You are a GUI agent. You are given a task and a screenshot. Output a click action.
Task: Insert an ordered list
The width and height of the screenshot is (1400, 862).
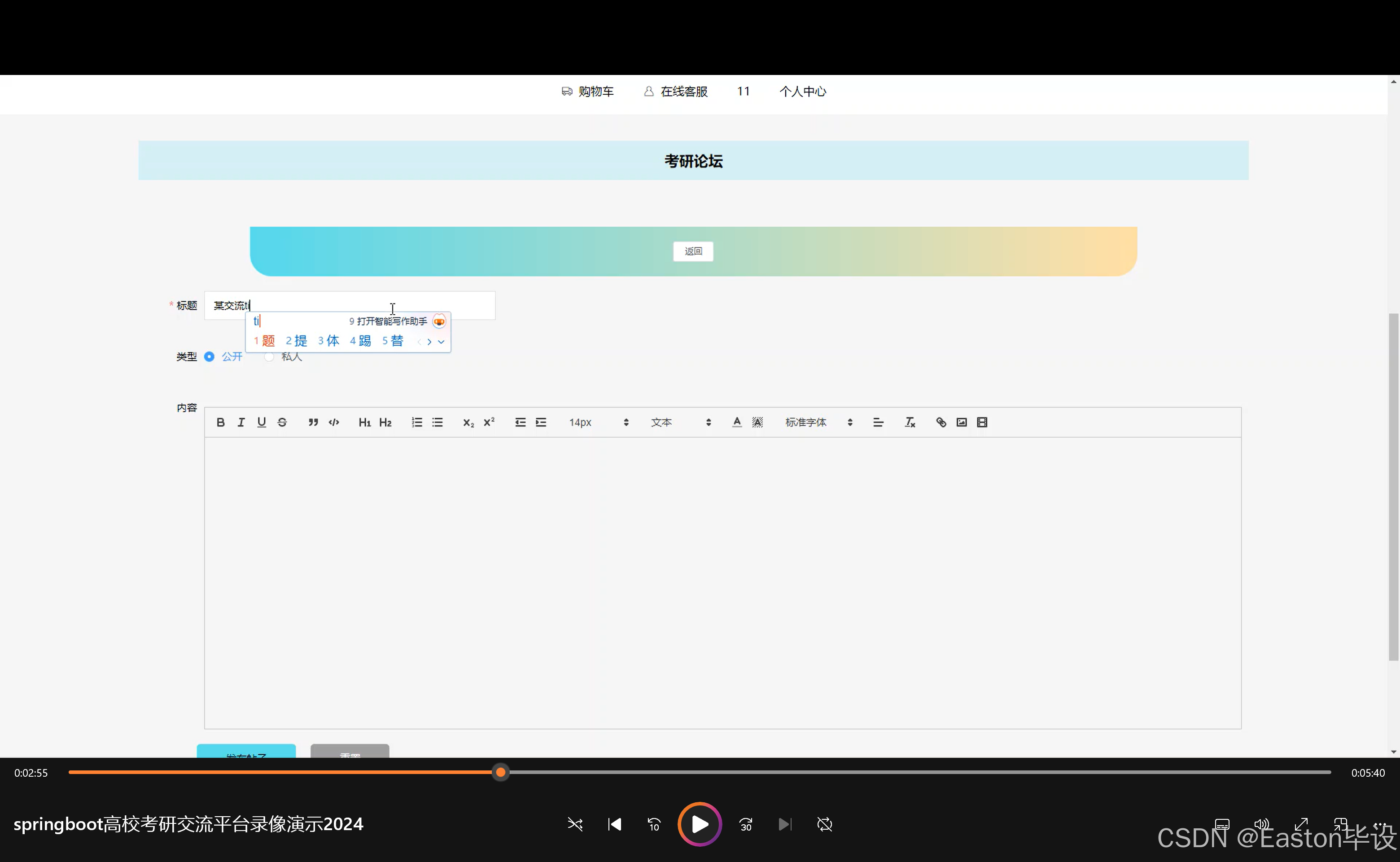(416, 422)
